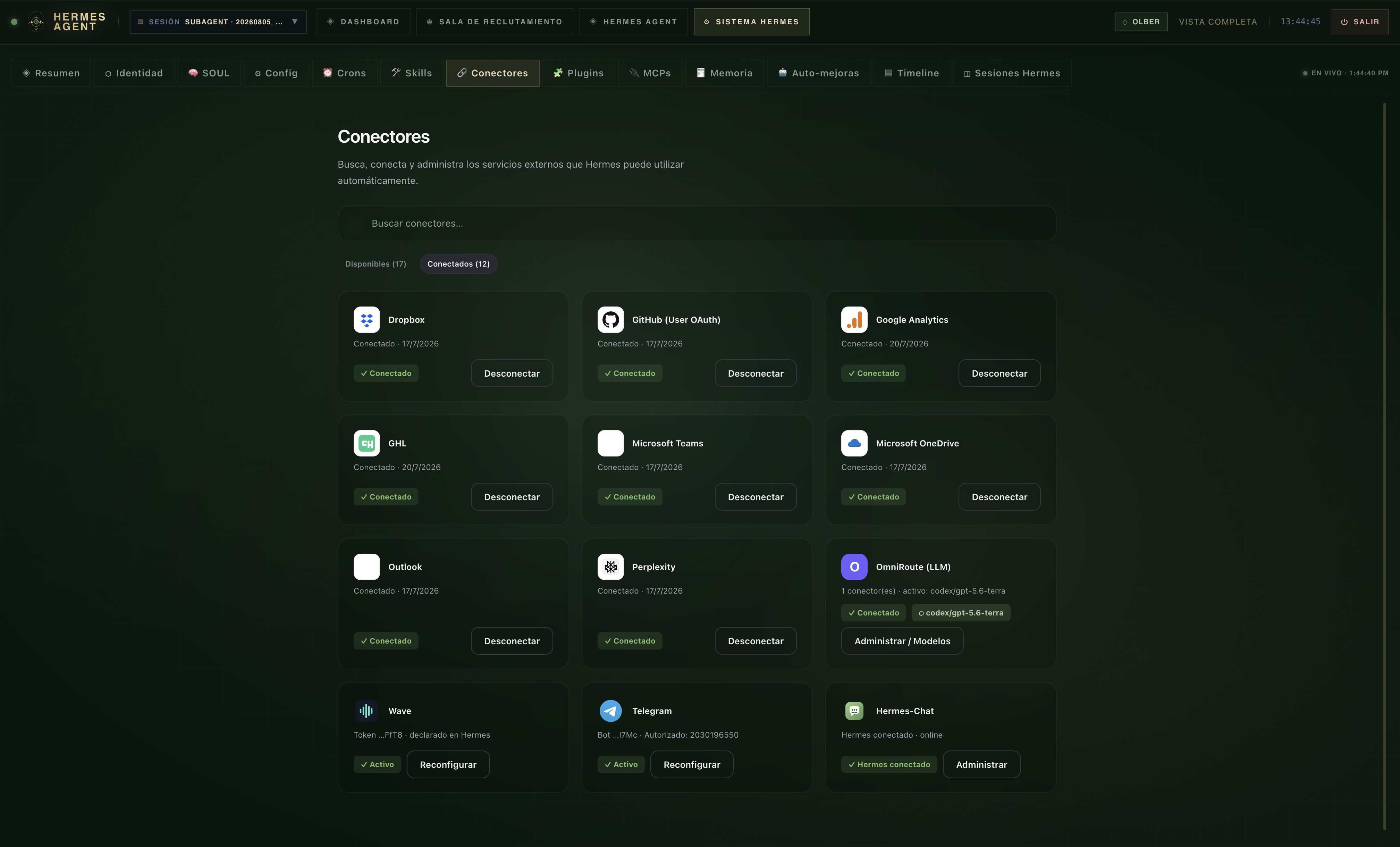Open the Crons sub-tab
Image resolution: width=1400 pixels, height=847 pixels.
344,73
